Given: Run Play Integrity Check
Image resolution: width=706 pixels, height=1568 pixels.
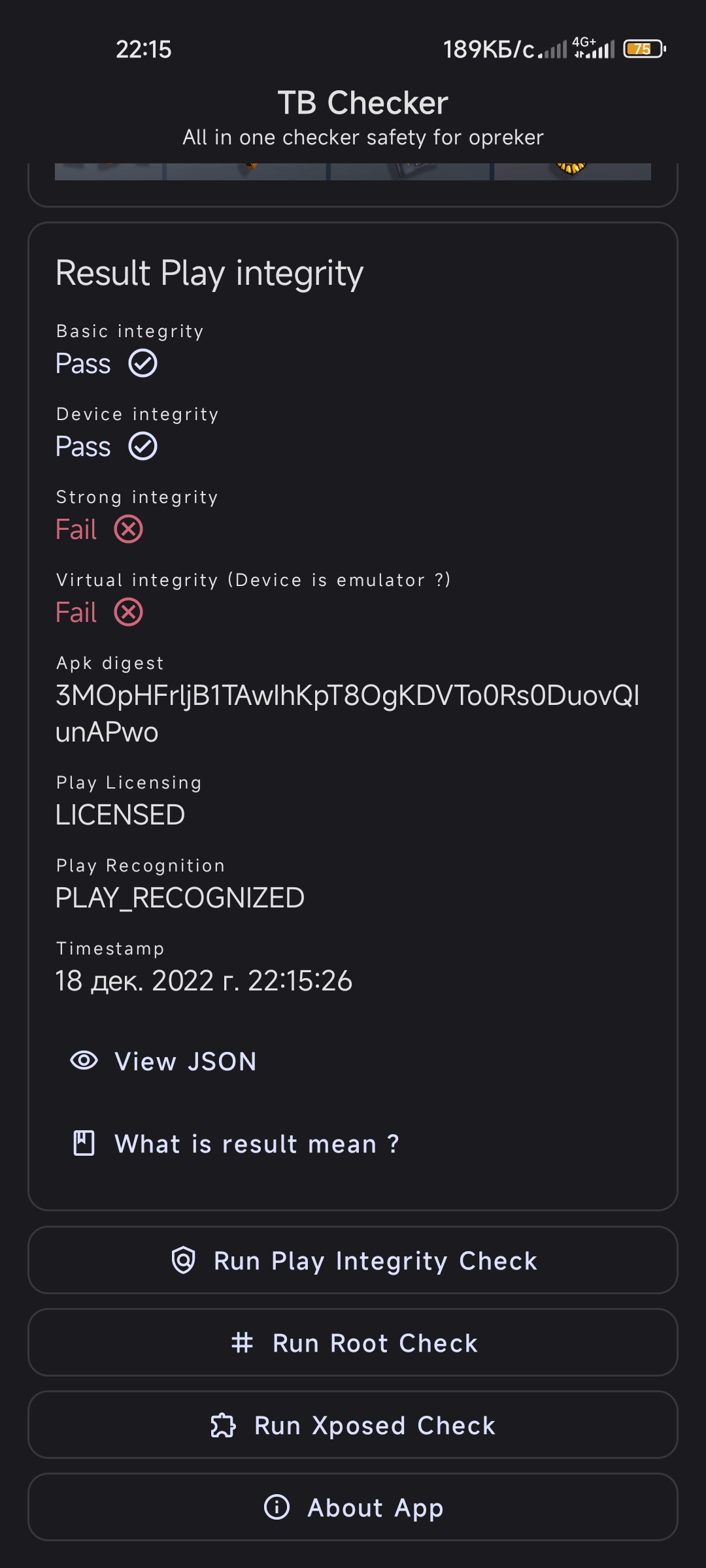Looking at the screenshot, I should pyautogui.click(x=353, y=1260).
